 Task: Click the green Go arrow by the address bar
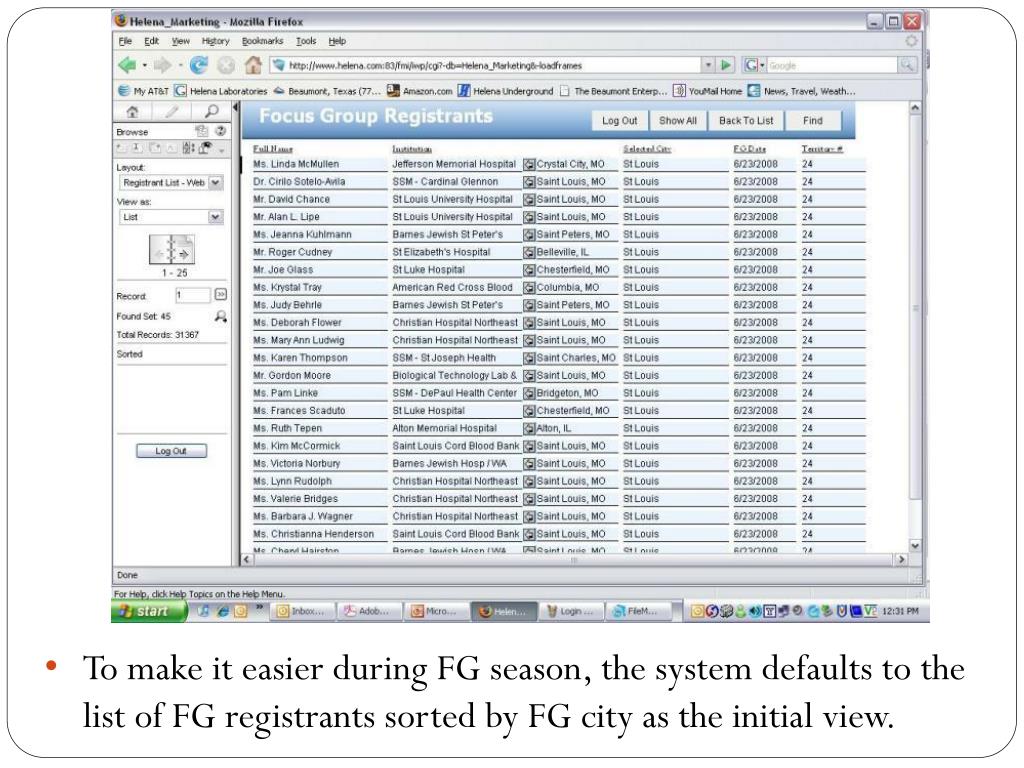tap(726, 65)
